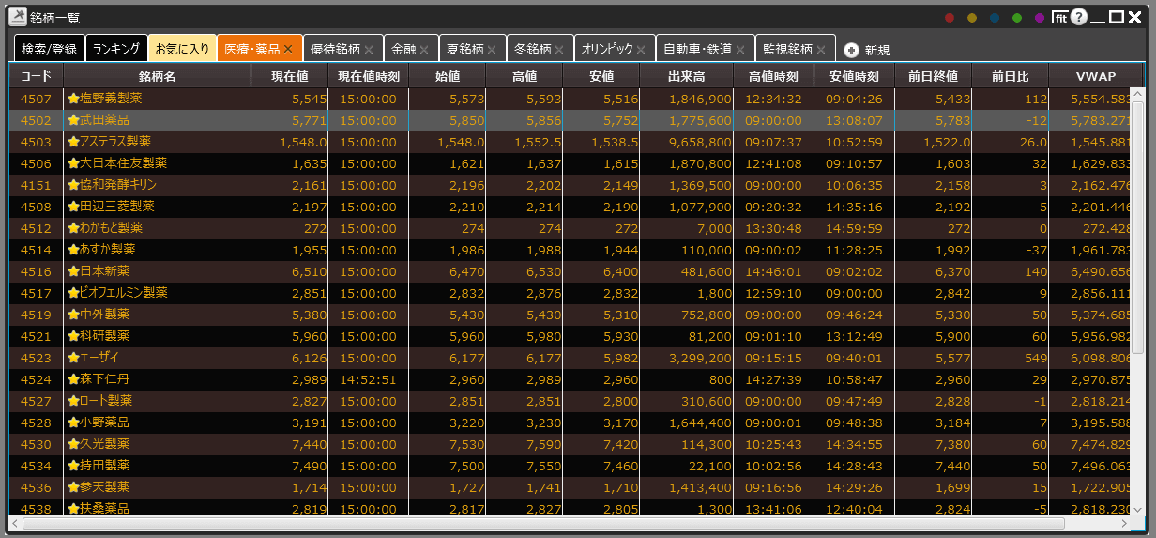Close the 自動車・鉄道 tab with its X
The height and width of the screenshot is (538, 1156).
point(740,49)
